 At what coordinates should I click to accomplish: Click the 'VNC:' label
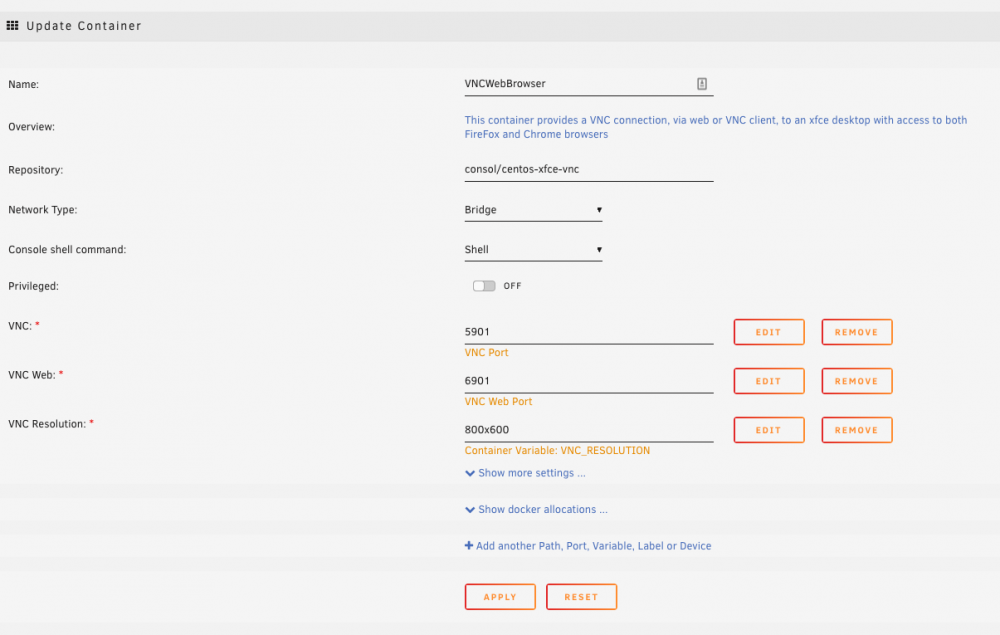[x=20, y=326]
